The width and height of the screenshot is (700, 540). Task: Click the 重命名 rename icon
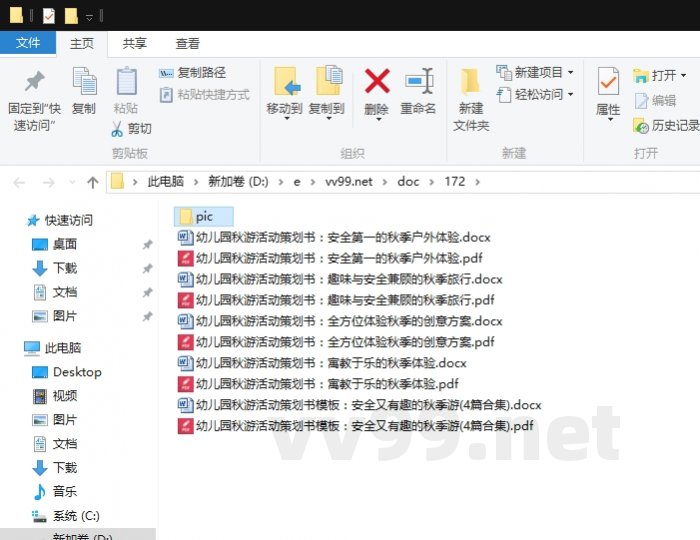pyautogui.click(x=419, y=81)
